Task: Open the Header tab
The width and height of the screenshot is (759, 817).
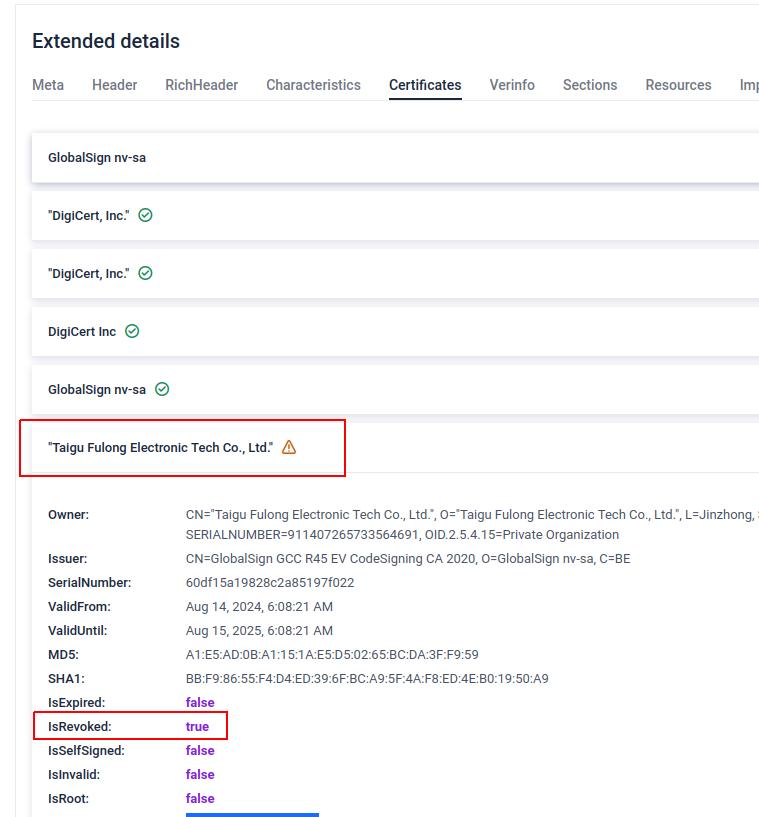Action: click(115, 85)
